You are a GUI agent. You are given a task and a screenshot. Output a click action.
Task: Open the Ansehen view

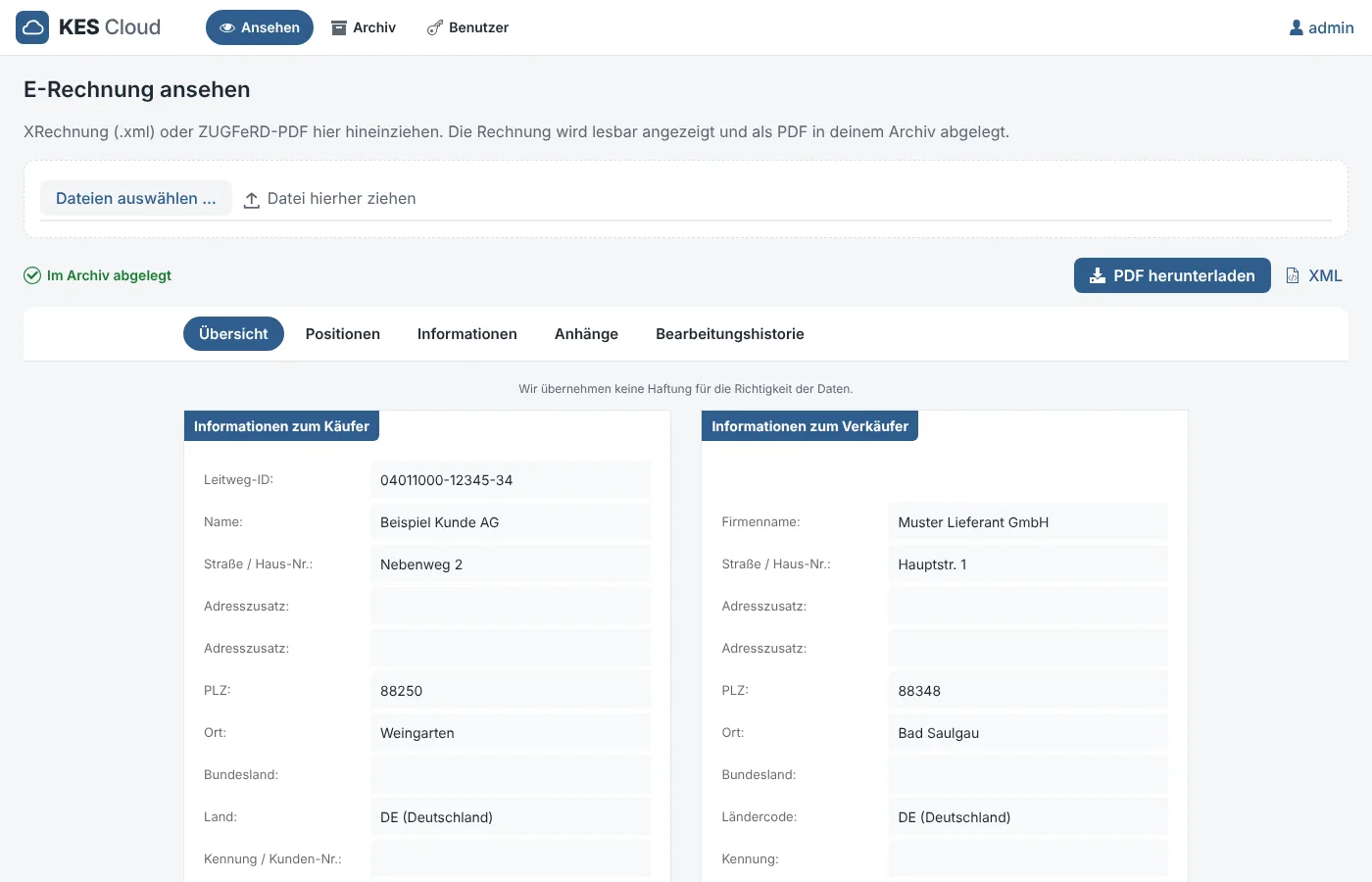click(x=260, y=27)
